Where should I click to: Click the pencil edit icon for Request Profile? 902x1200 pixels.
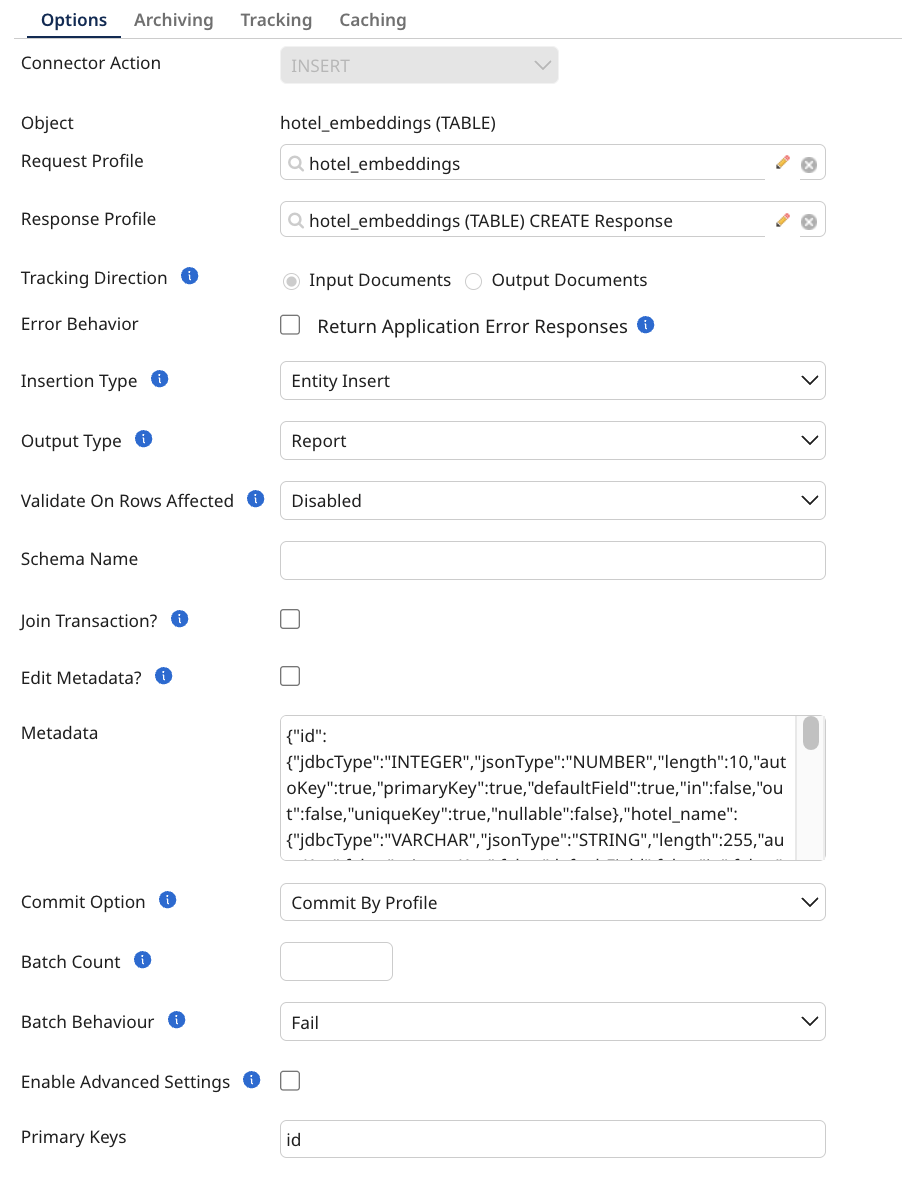tap(782, 162)
